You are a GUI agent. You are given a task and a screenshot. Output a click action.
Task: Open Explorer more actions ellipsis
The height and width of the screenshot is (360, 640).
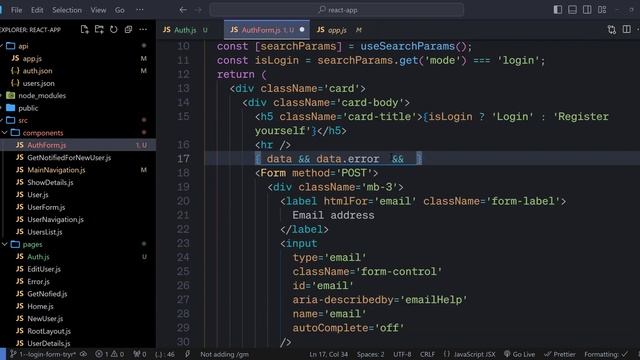[143, 29]
